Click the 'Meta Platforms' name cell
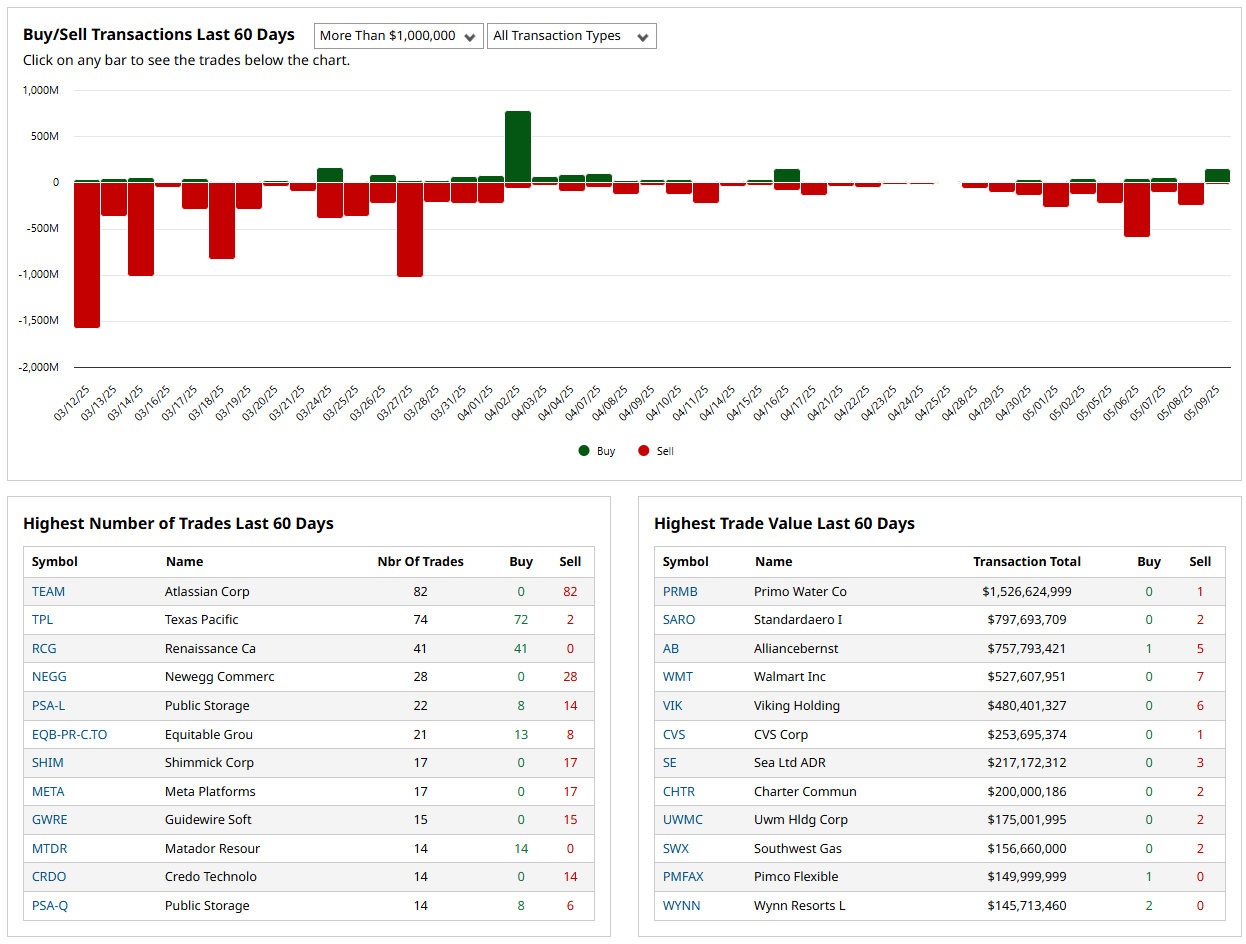 [x=210, y=791]
